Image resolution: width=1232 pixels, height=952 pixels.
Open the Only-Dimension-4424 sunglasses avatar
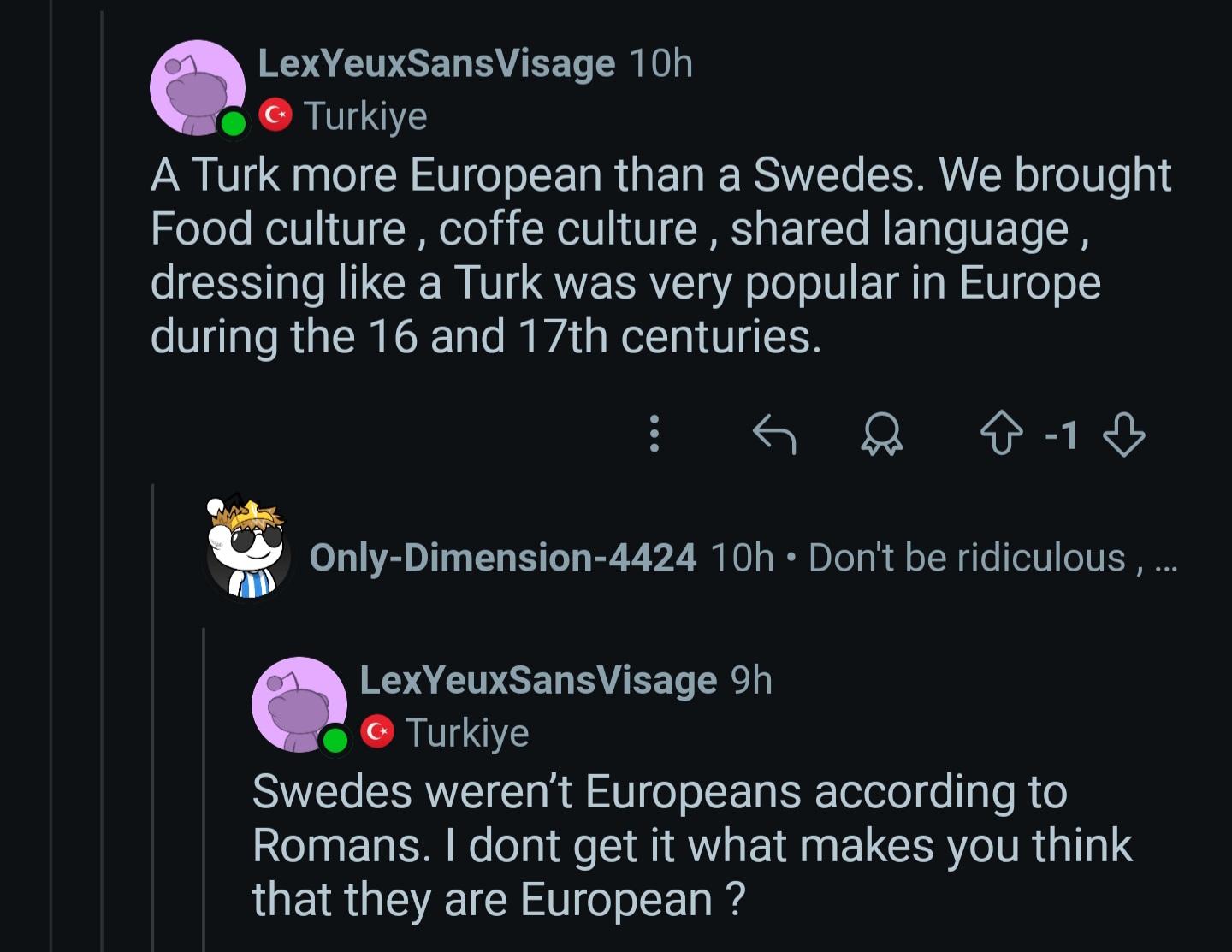coord(248,547)
